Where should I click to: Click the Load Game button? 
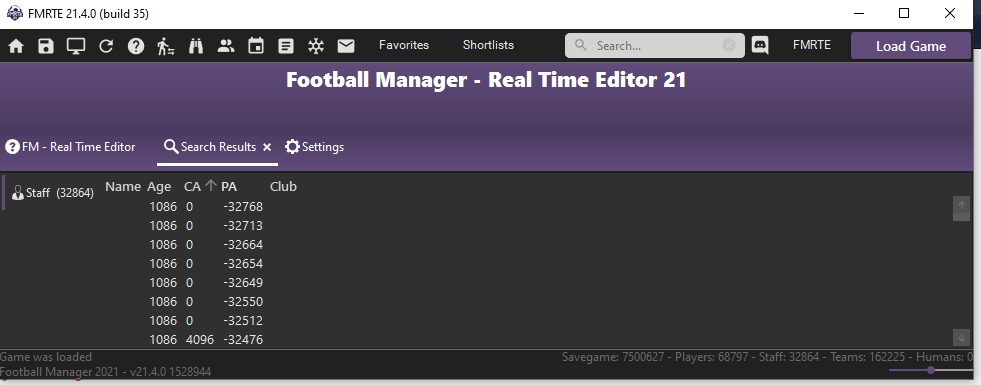(911, 46)
